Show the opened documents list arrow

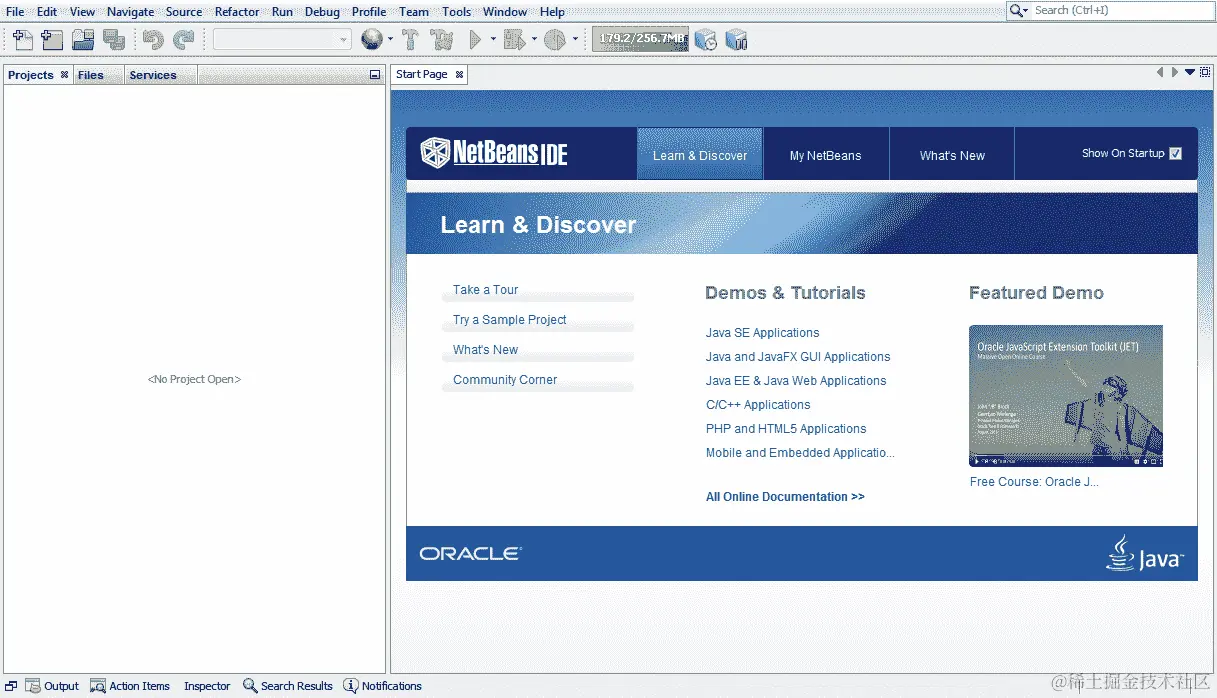[x=1190, y=72]
